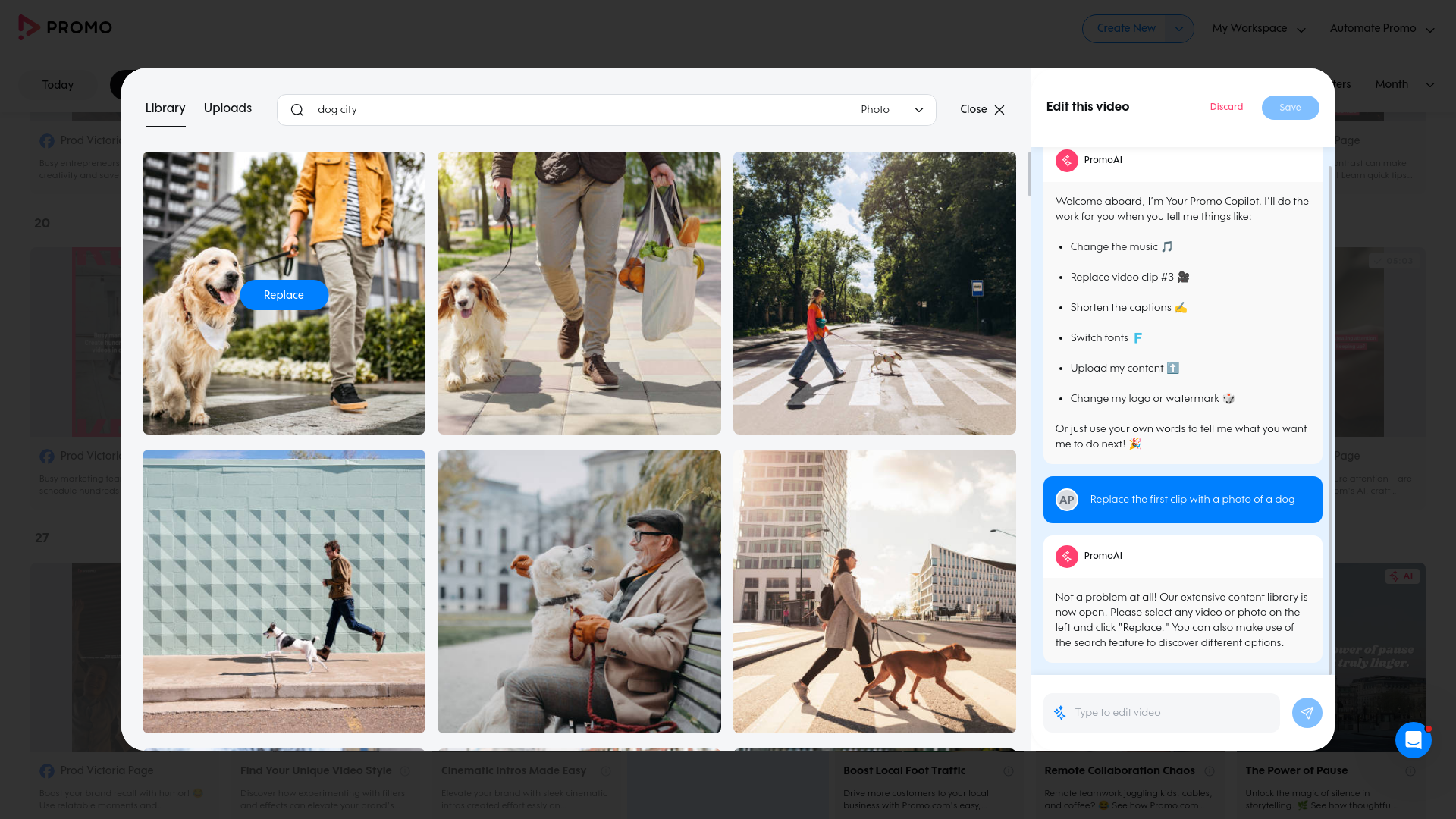Click the first PromoAI avatar icon
Image resolution: width=1456 pixels, height=819 pixels.
click(x=1066, y=160)
